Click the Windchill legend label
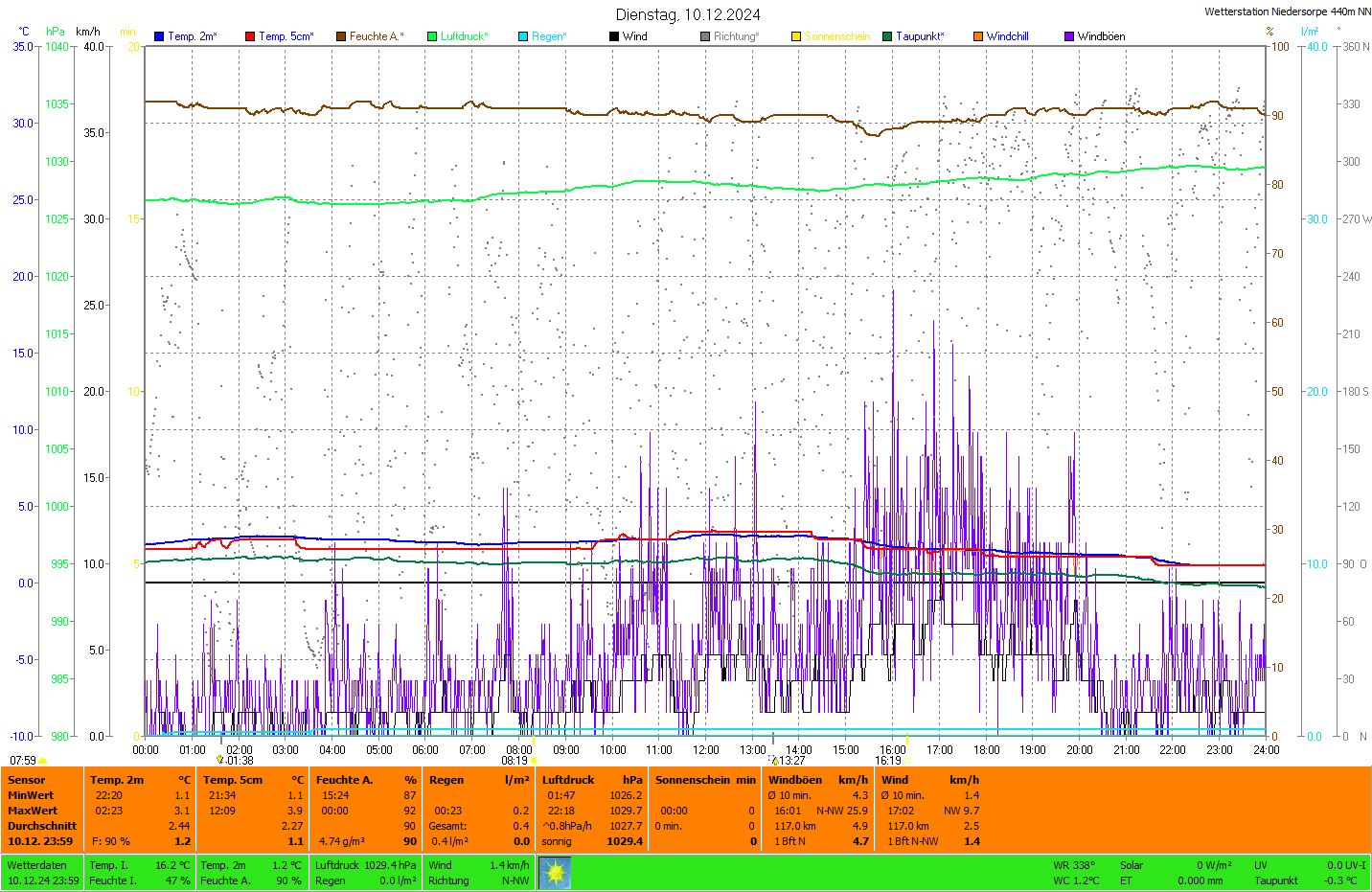The width and height of the screenshot is (1372, 892). 1007,36
